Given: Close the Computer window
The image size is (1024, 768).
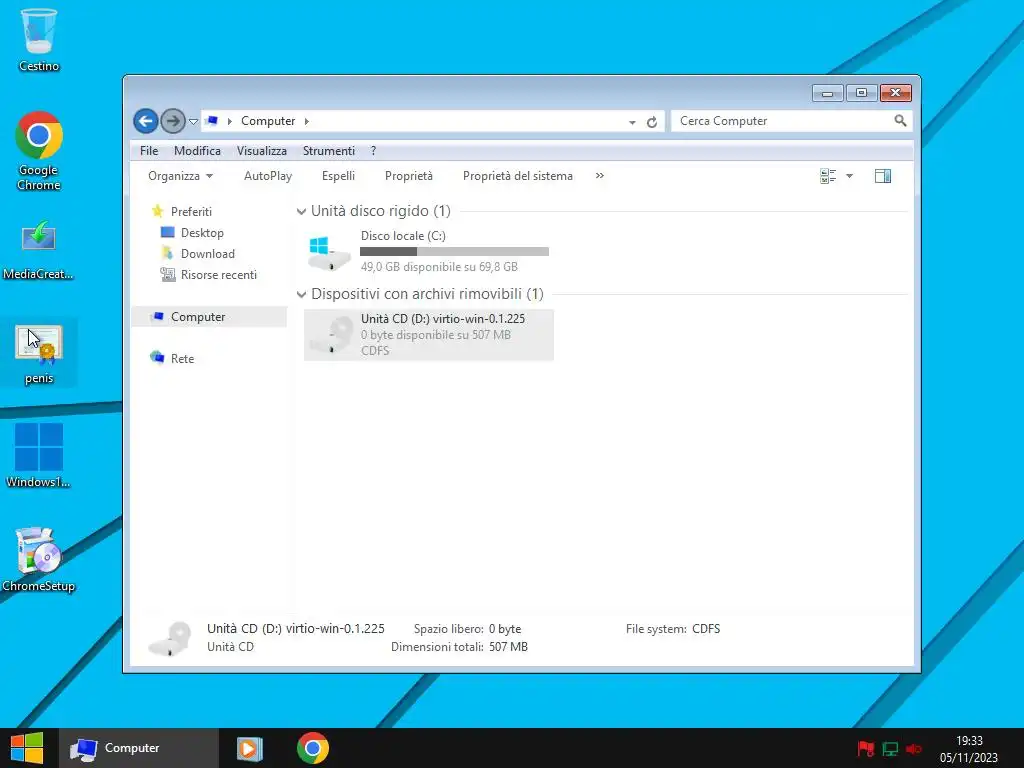Looking at the screenshot, I should pos(895,93).
